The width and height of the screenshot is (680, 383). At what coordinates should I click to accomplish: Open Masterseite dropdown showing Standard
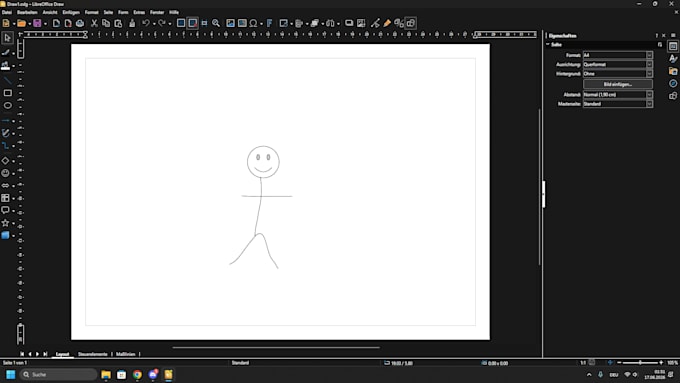[x=618, y=104]
